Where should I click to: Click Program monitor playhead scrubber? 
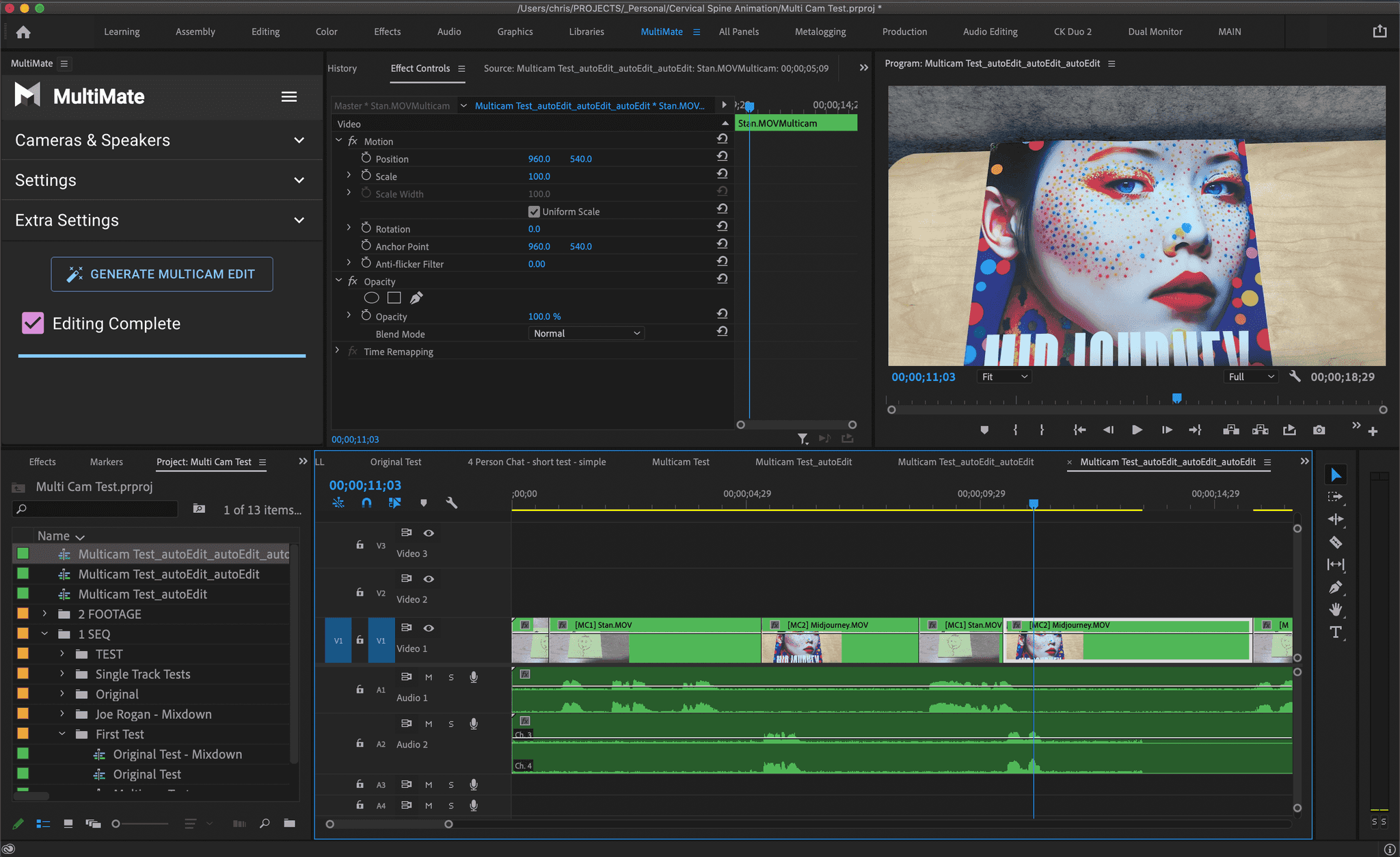click(x=1176, y=398)
